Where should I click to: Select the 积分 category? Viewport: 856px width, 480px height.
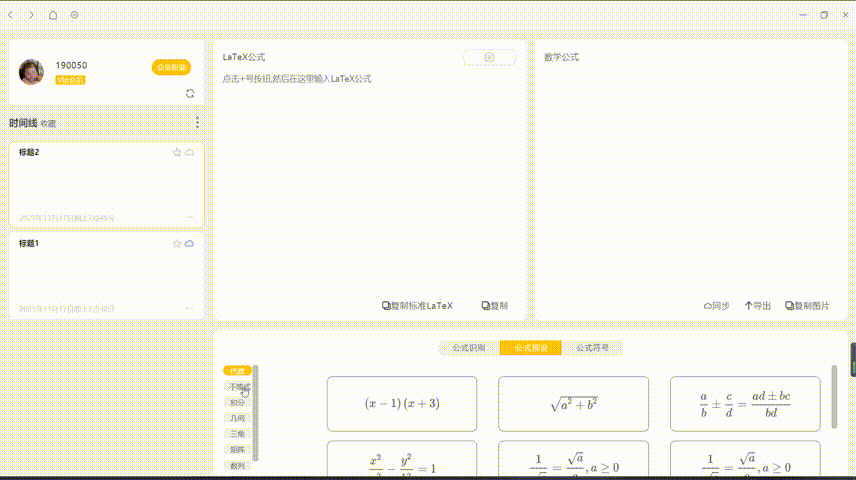click(237, 402)
